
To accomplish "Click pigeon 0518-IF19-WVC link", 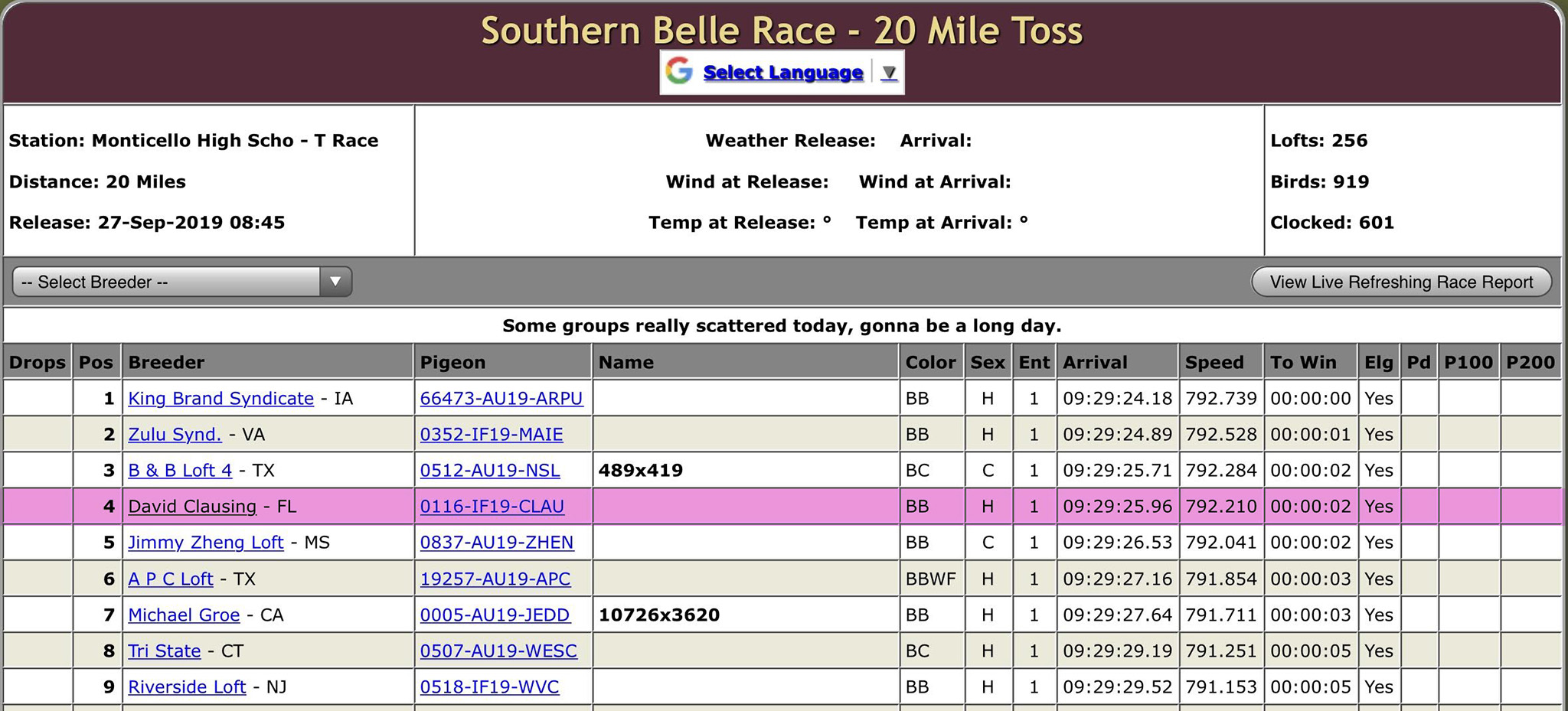I will (489, 687).
